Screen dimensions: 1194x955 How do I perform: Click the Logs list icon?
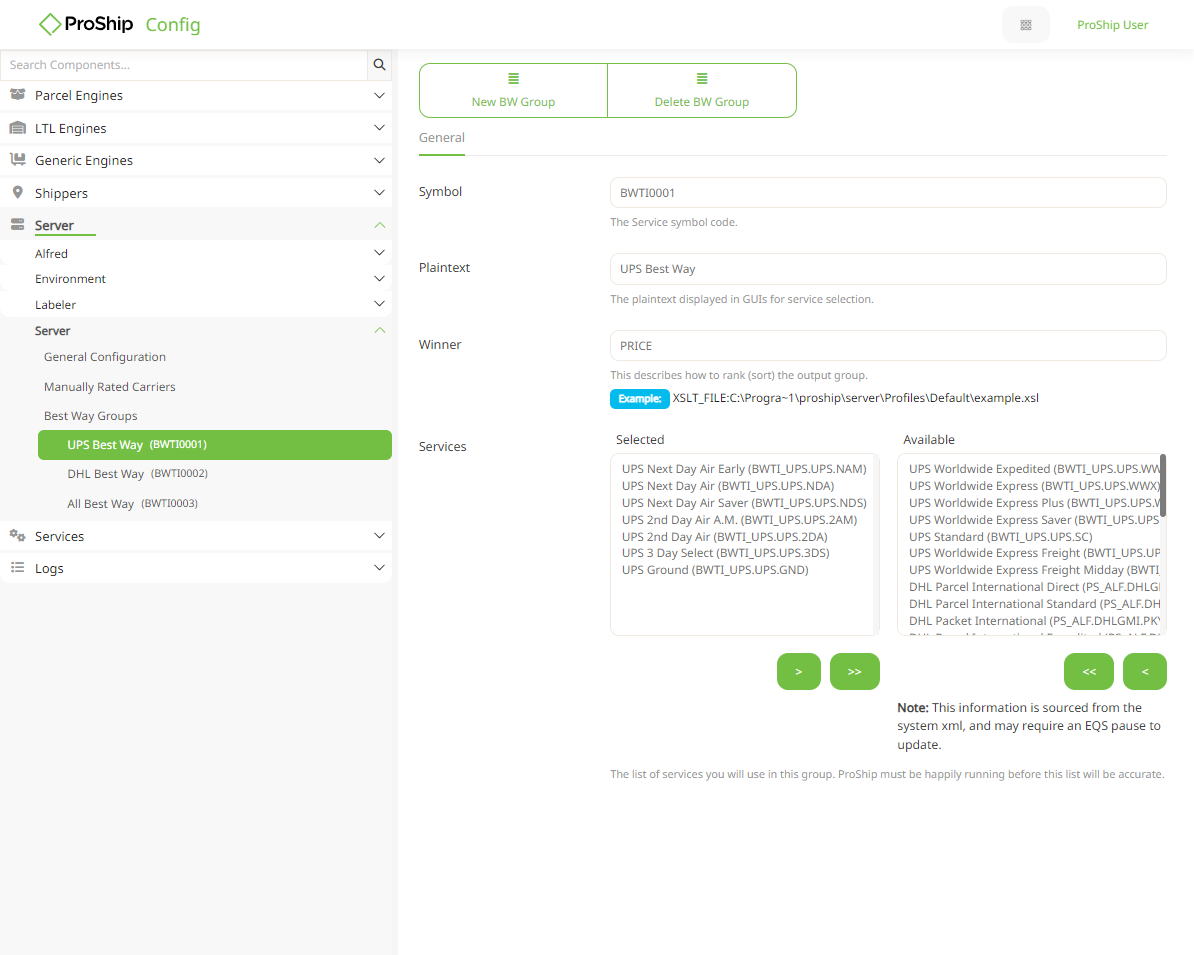click(18, 567)
